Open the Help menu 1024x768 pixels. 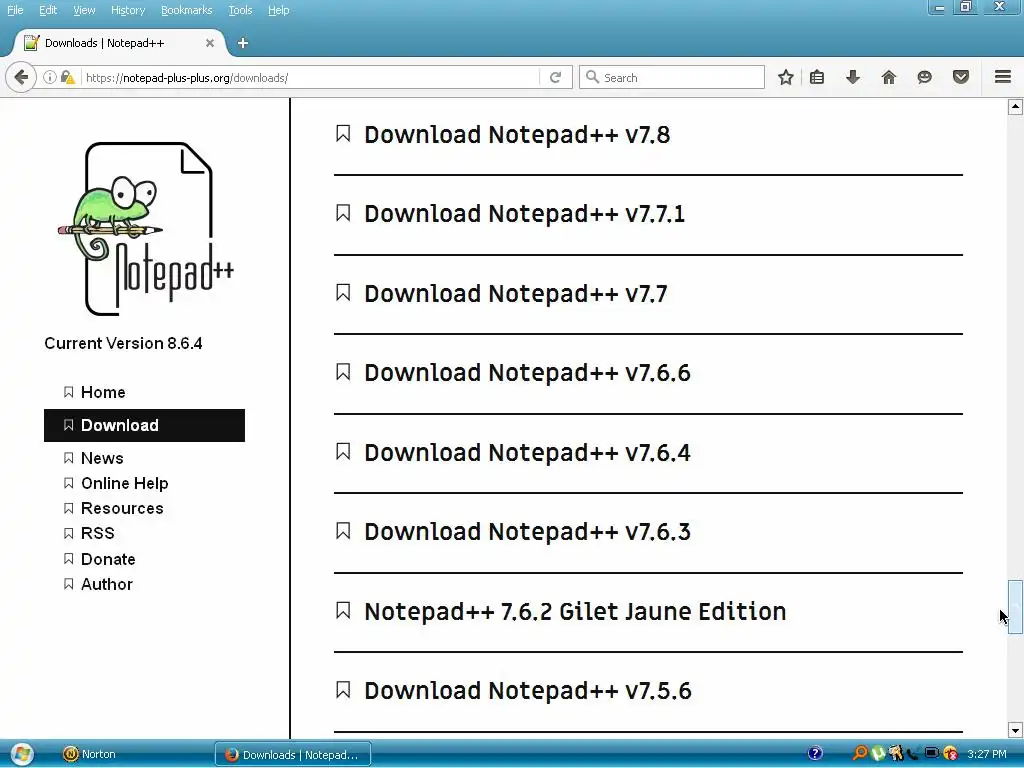[x=278, y=10]
